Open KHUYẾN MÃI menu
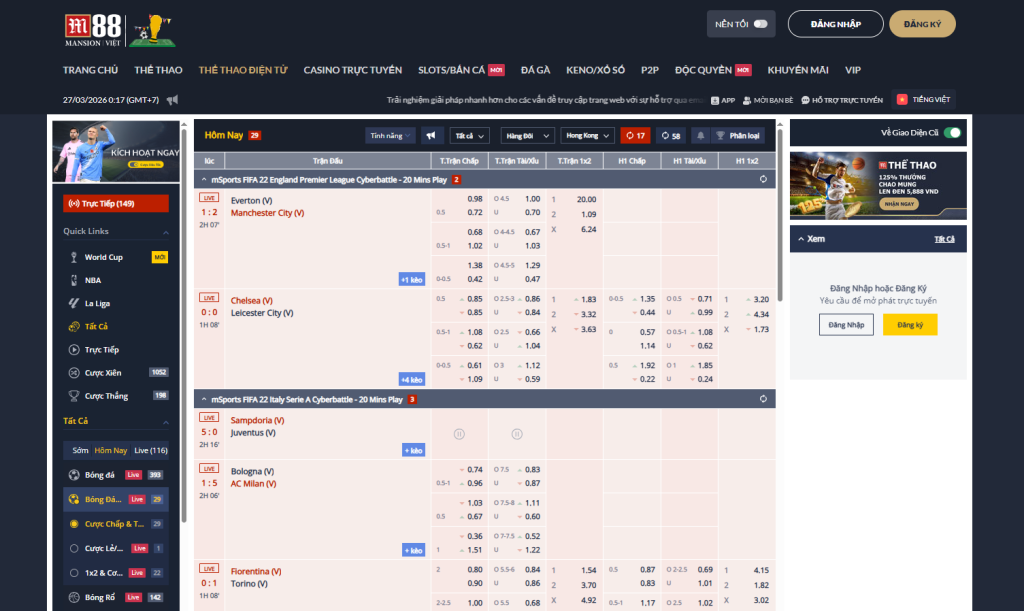This screenshot has height=611, width=1024. coord(798,70)
